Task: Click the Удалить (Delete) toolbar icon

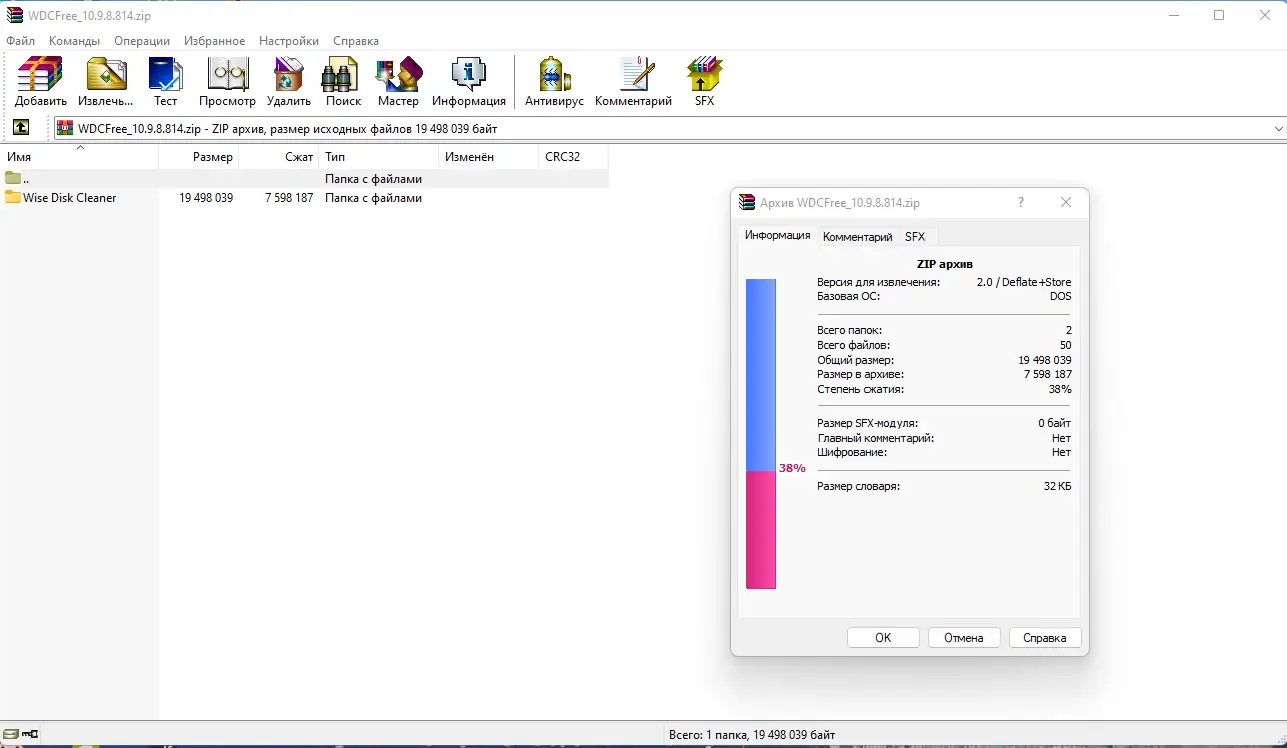Action: (288, 80)
